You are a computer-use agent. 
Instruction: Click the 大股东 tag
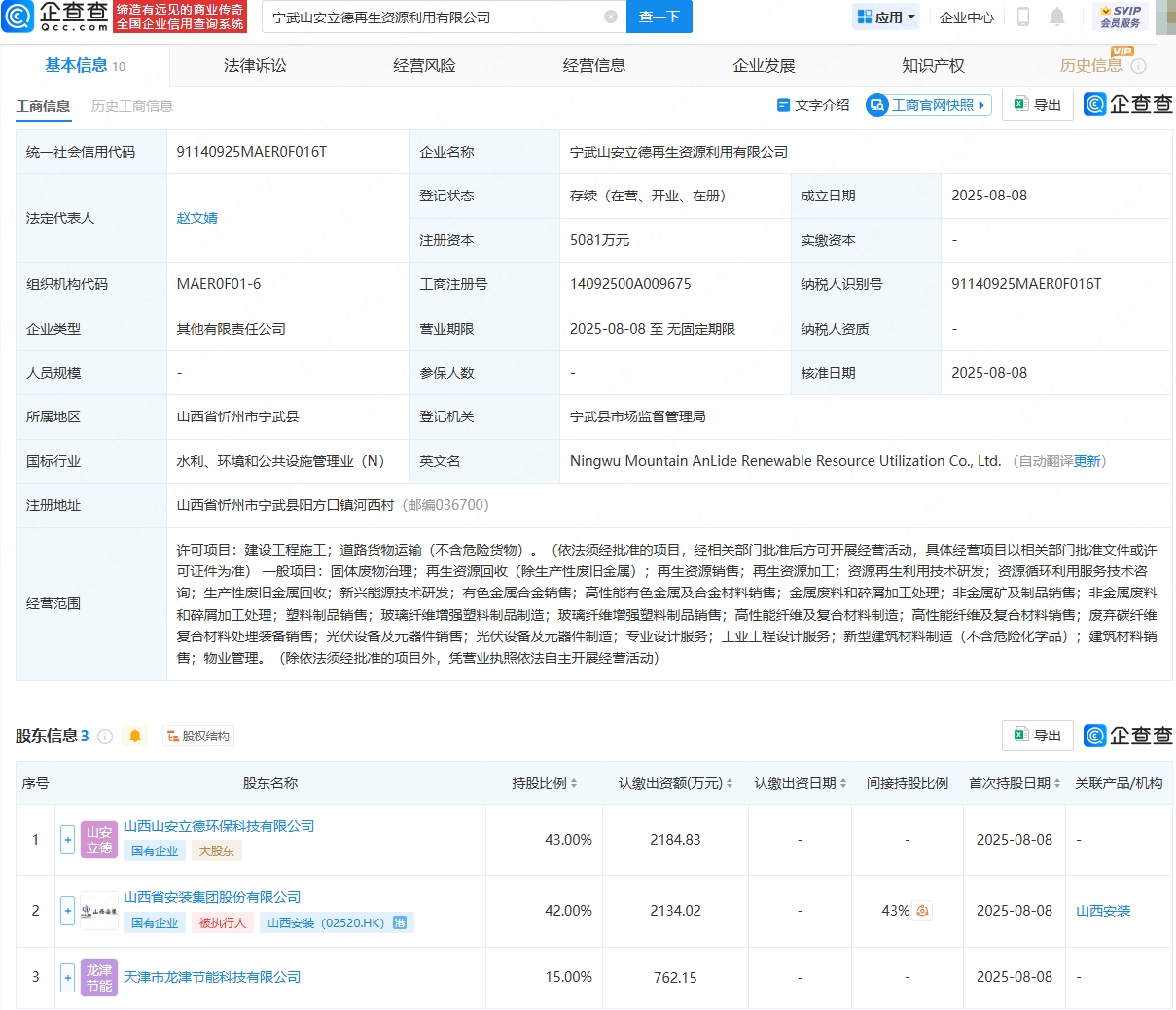click(217, 850)
